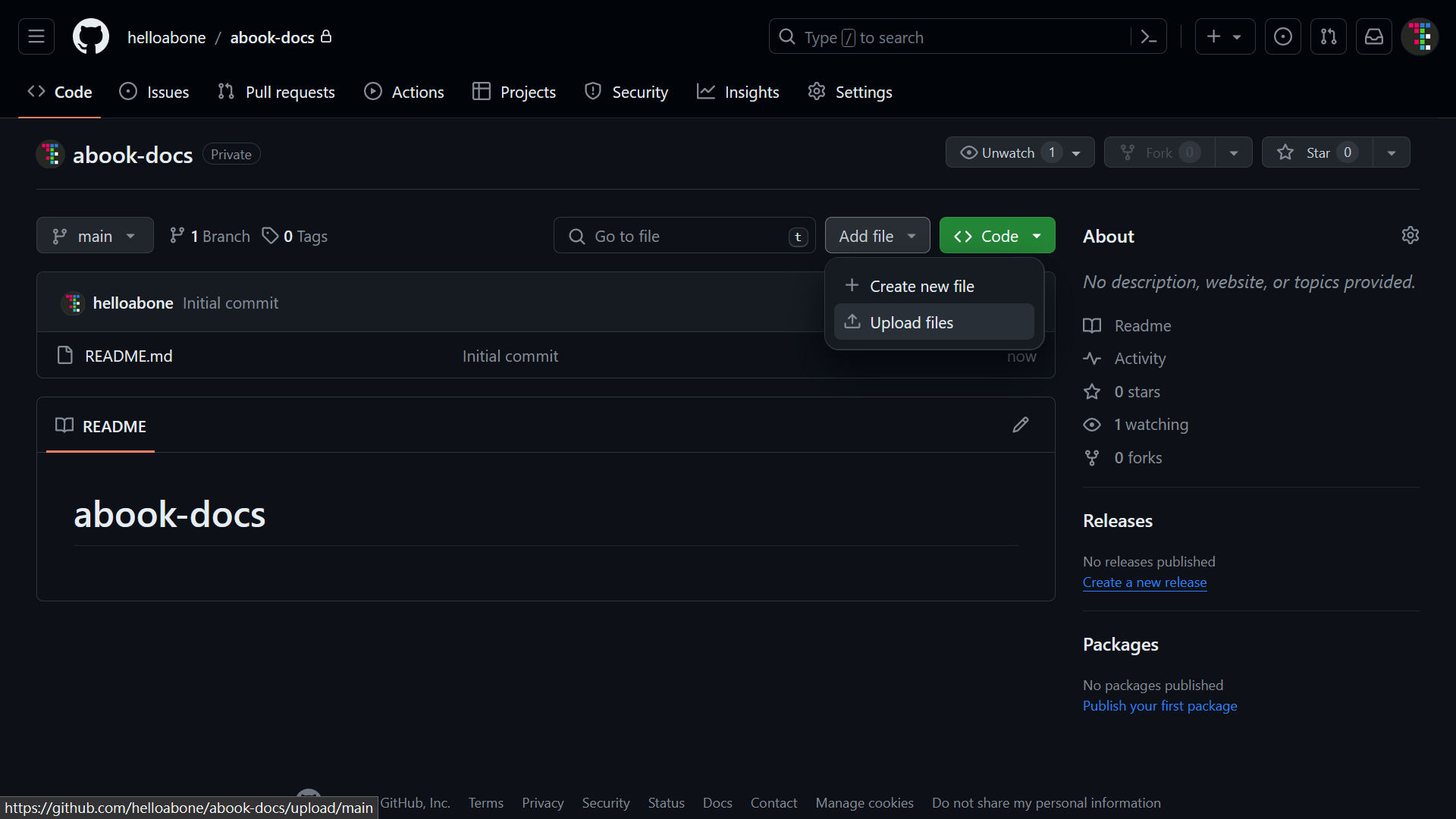
Task: Click the Go to file magnifier icon
Action: pos(576,237)
